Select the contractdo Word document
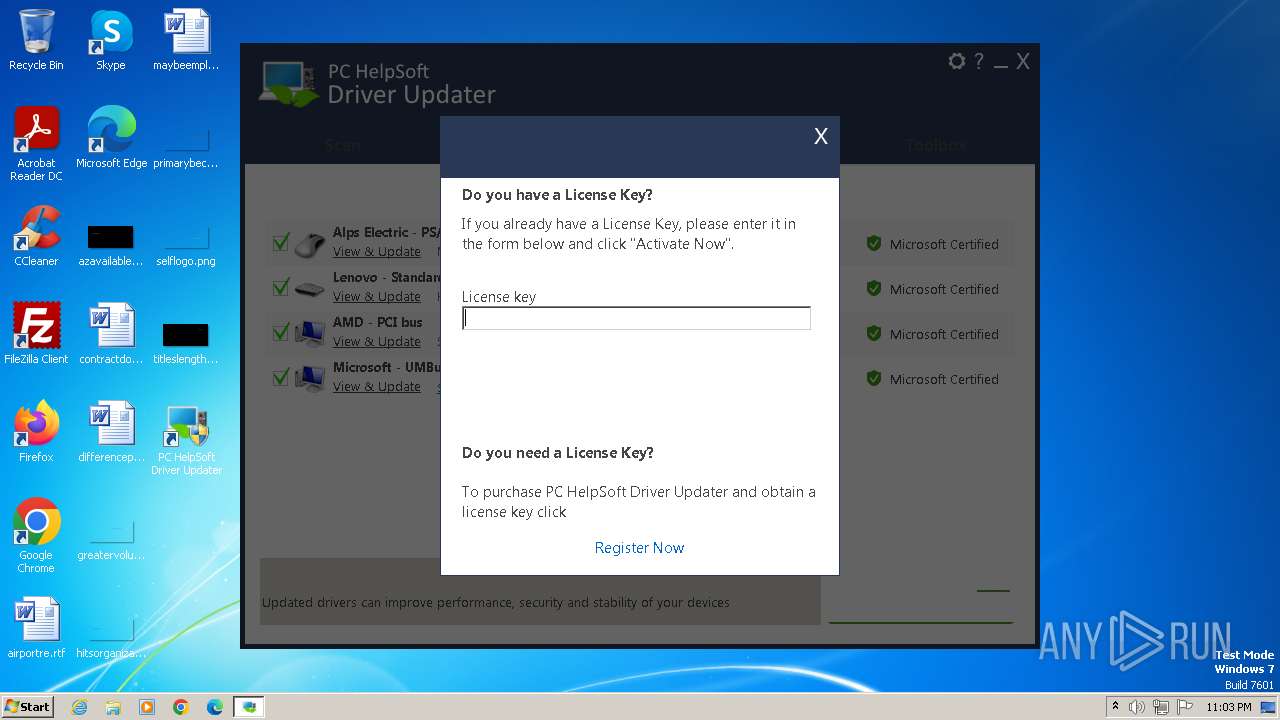Screen dimensions: 1280x720 111,334
